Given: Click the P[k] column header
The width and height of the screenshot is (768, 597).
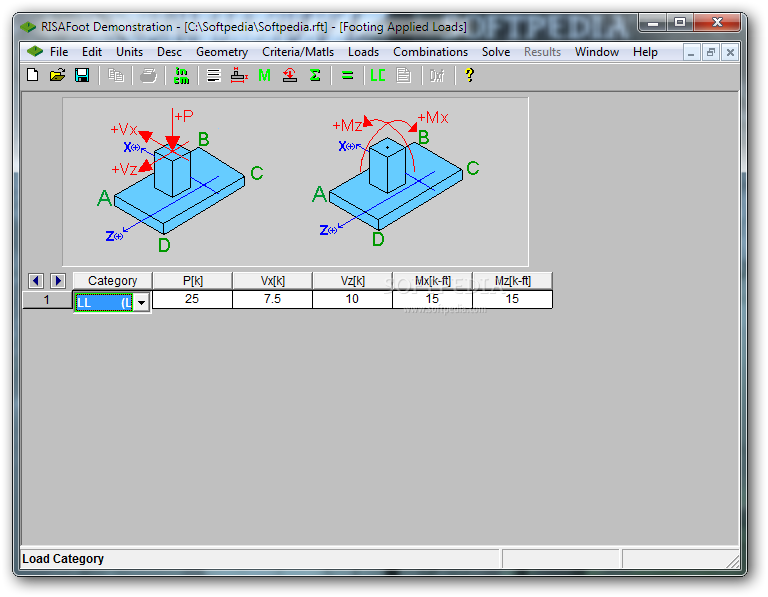Looking at the screenshot, I should pos(192,281).
